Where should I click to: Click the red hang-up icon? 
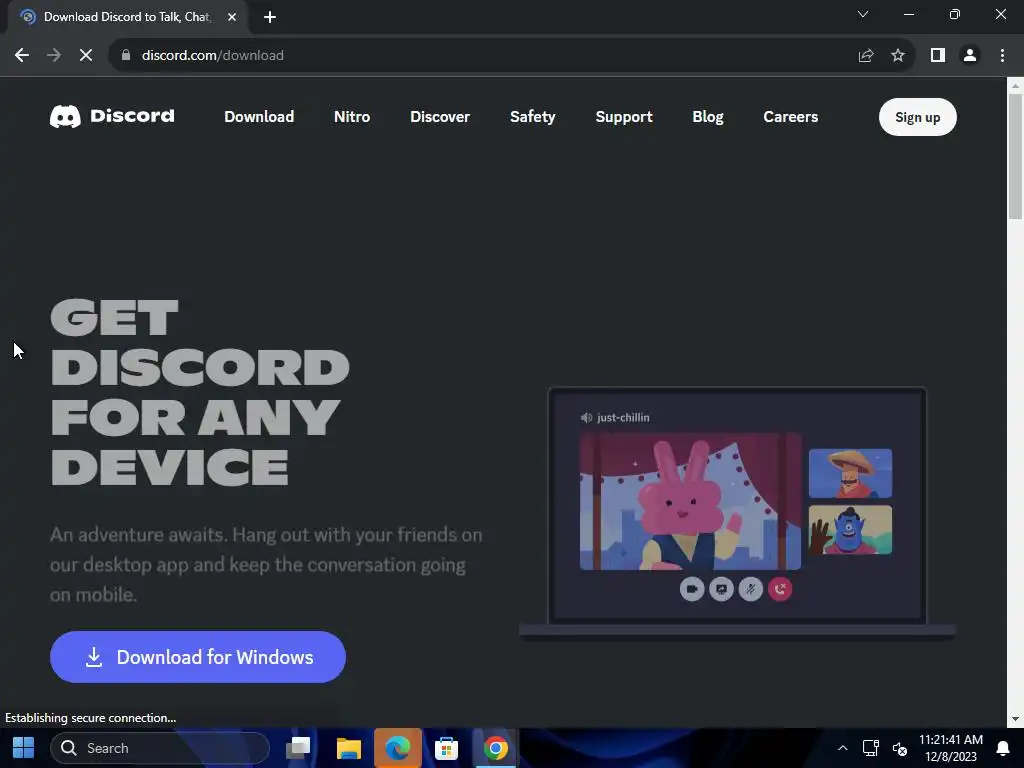pos(780,589)
